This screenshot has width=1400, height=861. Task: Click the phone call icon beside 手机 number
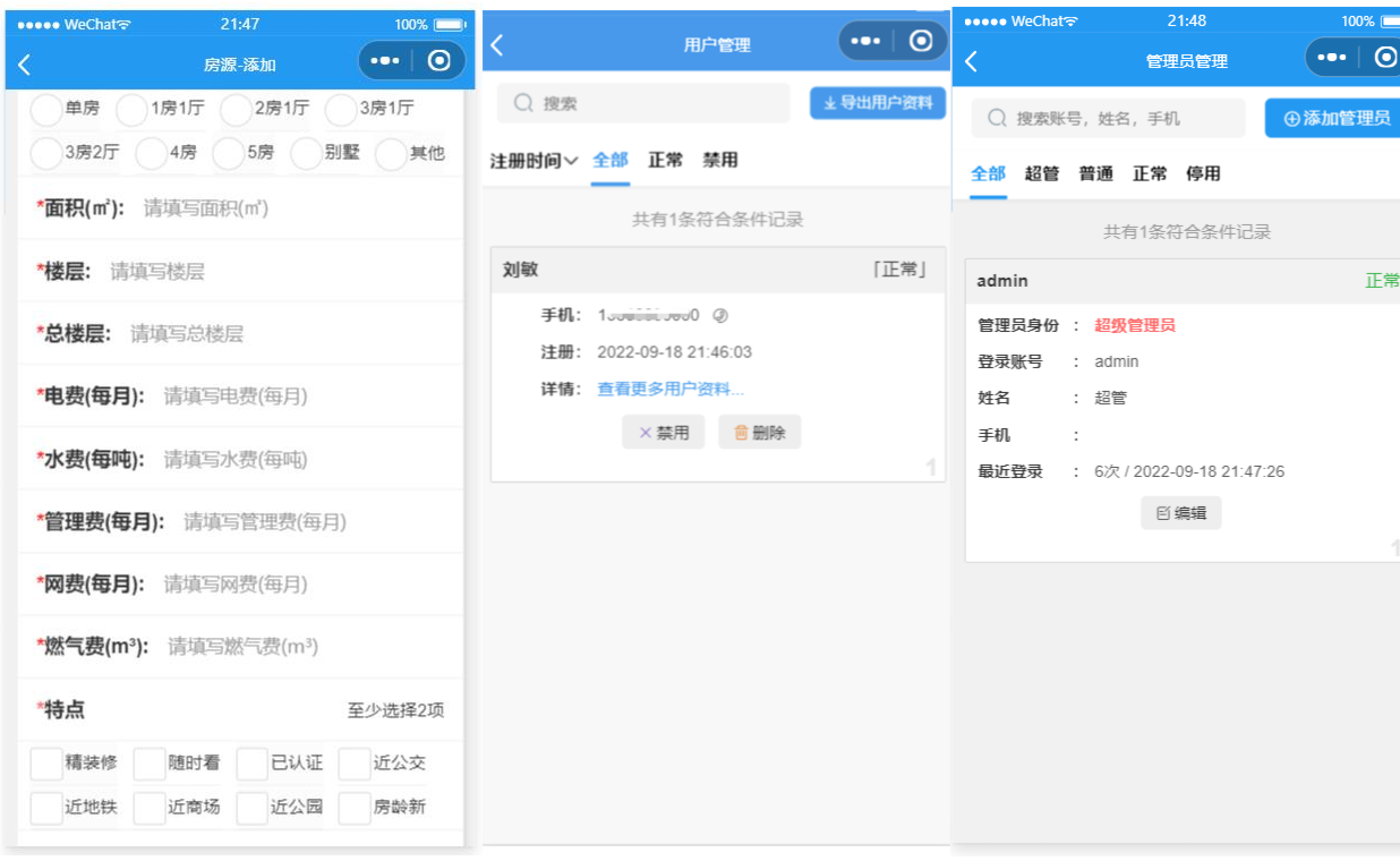pos(720,316)
